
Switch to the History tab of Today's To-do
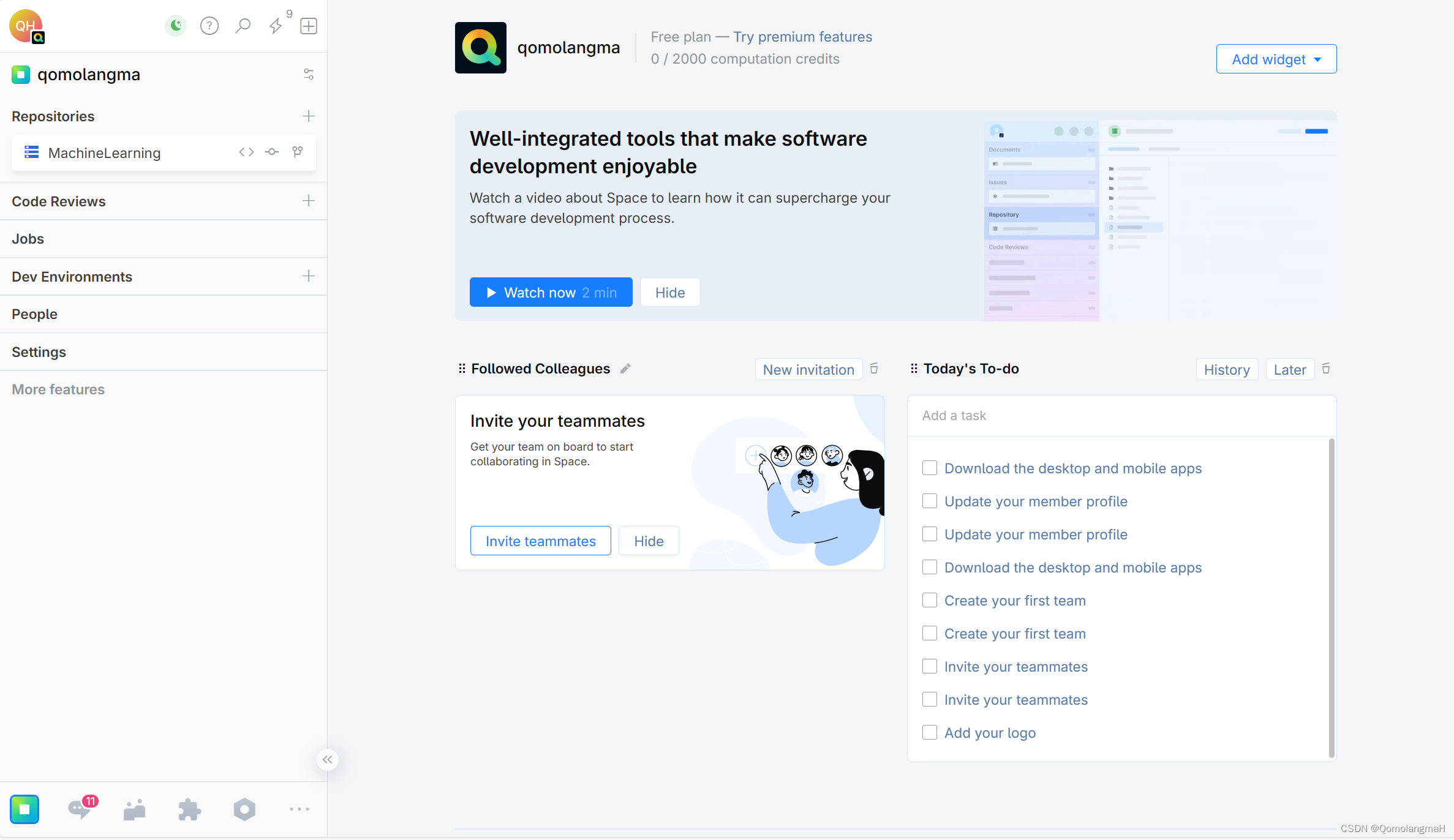(x=1227, y=369)
